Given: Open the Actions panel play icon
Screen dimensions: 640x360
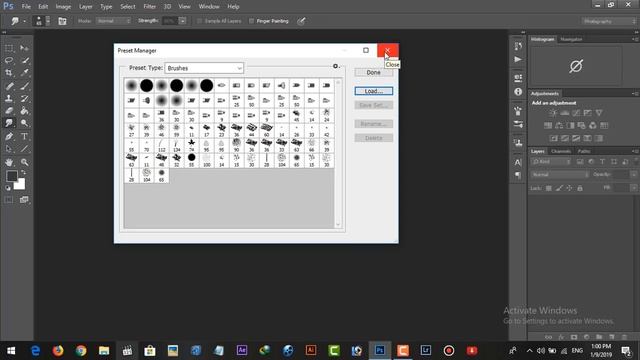Looking at the screenshot, I should [518, 59].
